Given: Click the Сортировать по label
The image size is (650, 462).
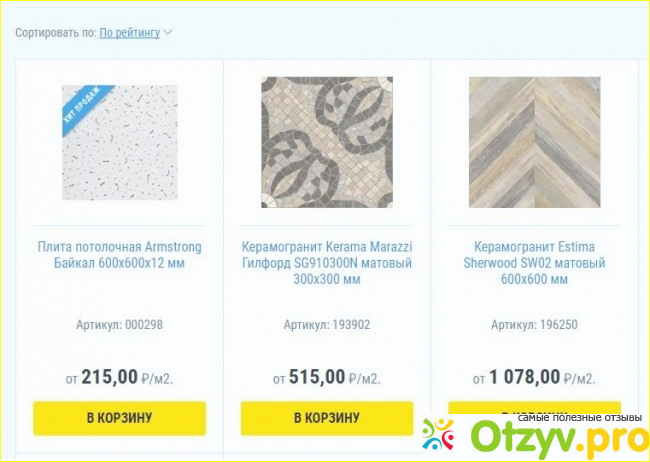Looking at the screenshot, I should (x=56, y=33).
